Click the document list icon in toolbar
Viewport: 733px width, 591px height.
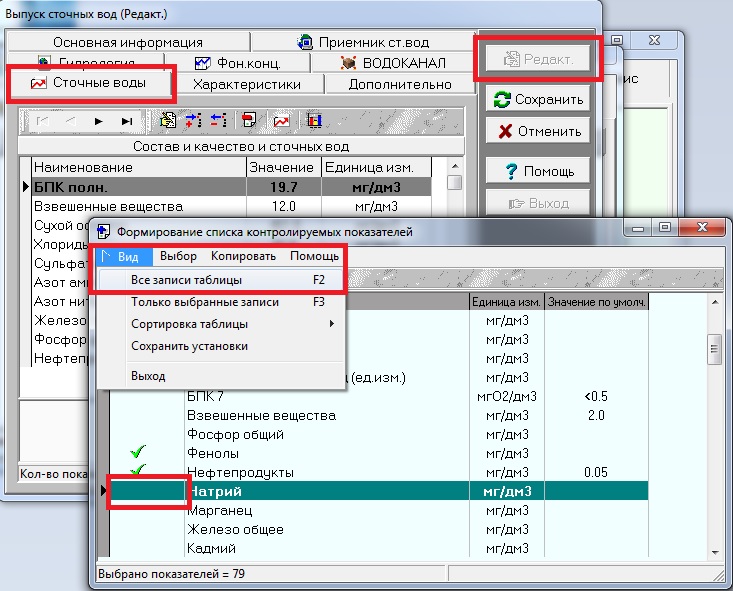pyautogui.click(x=168, y=121)
